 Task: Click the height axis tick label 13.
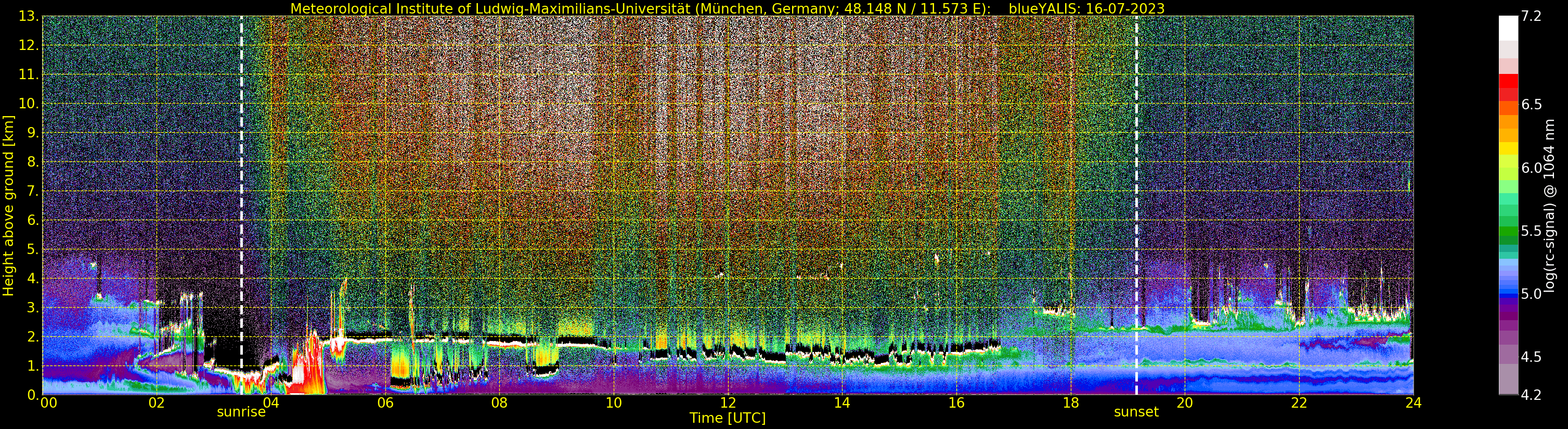[x=29, y=17]
